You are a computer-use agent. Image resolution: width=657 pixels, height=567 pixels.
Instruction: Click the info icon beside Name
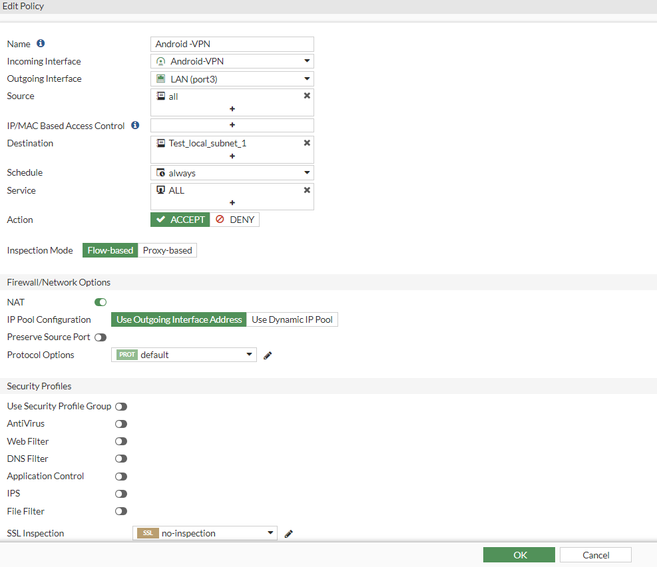point(41,44)
